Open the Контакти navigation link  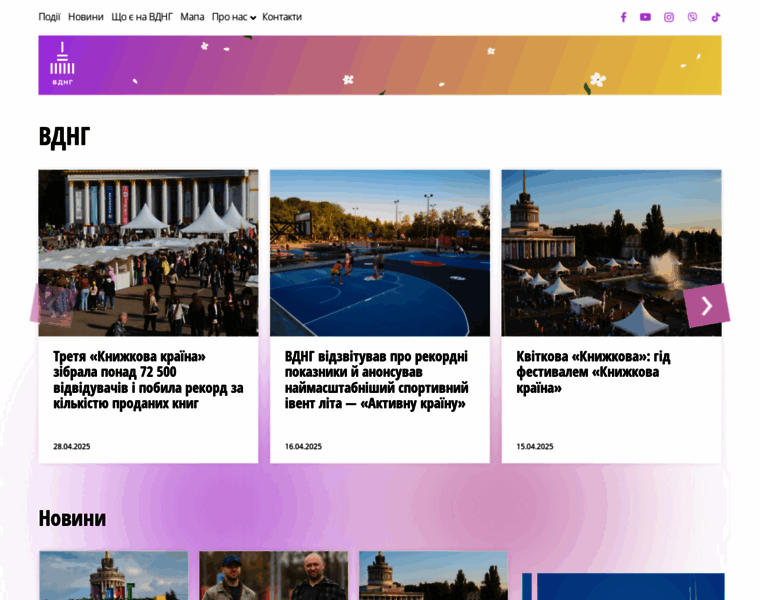click(x=282, y=17)
